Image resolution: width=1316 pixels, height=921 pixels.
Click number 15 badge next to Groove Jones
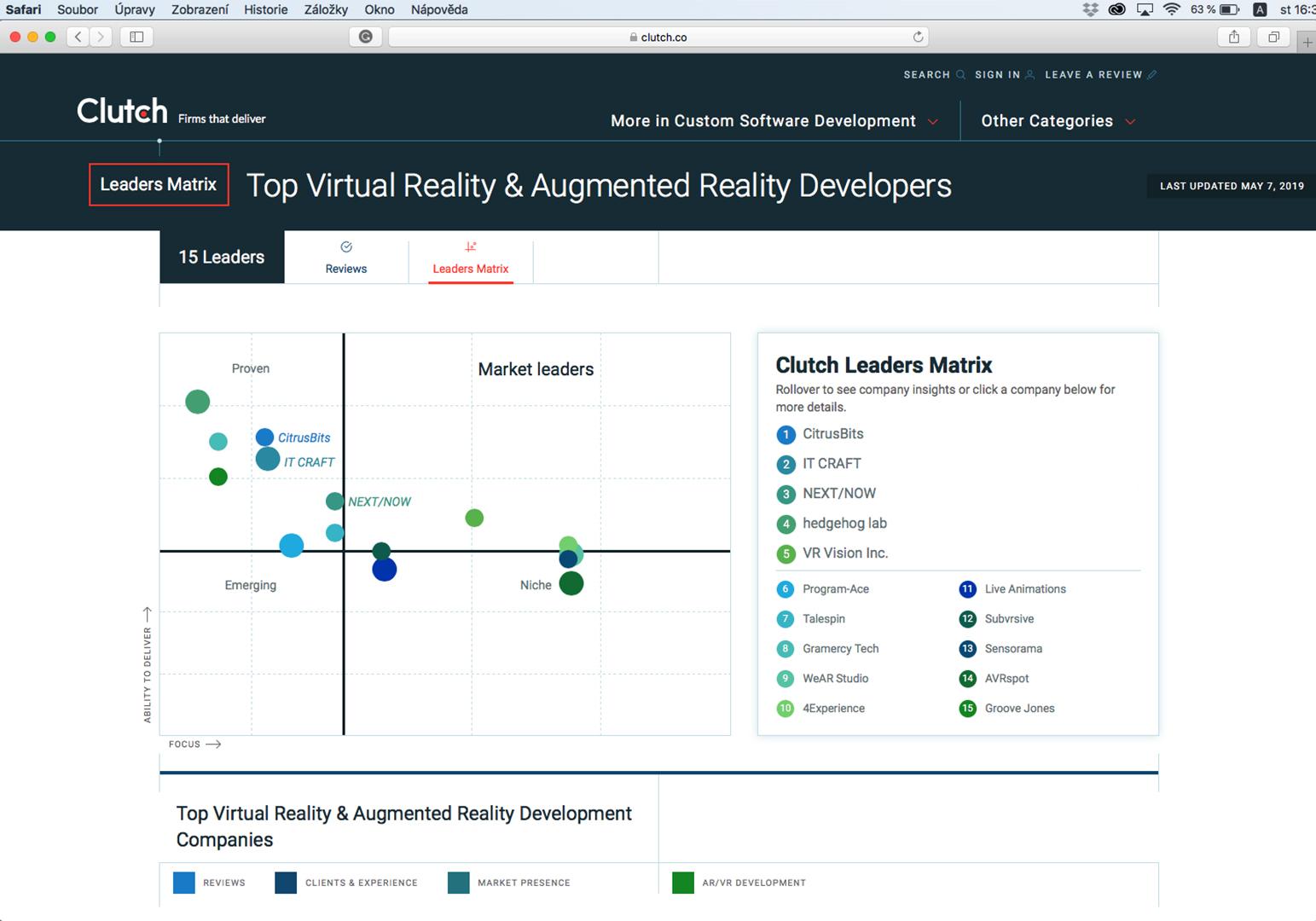pyautogui.click(x=967, y=709)
